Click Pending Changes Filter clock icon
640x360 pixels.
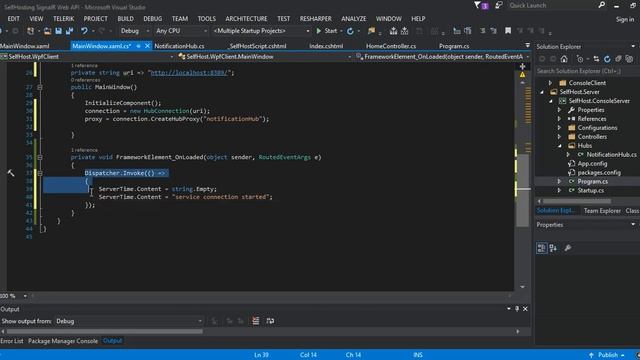click(580, 59)
